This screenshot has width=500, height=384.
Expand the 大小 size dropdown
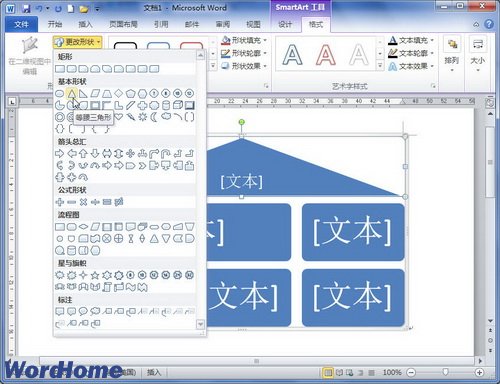point(478,54)
